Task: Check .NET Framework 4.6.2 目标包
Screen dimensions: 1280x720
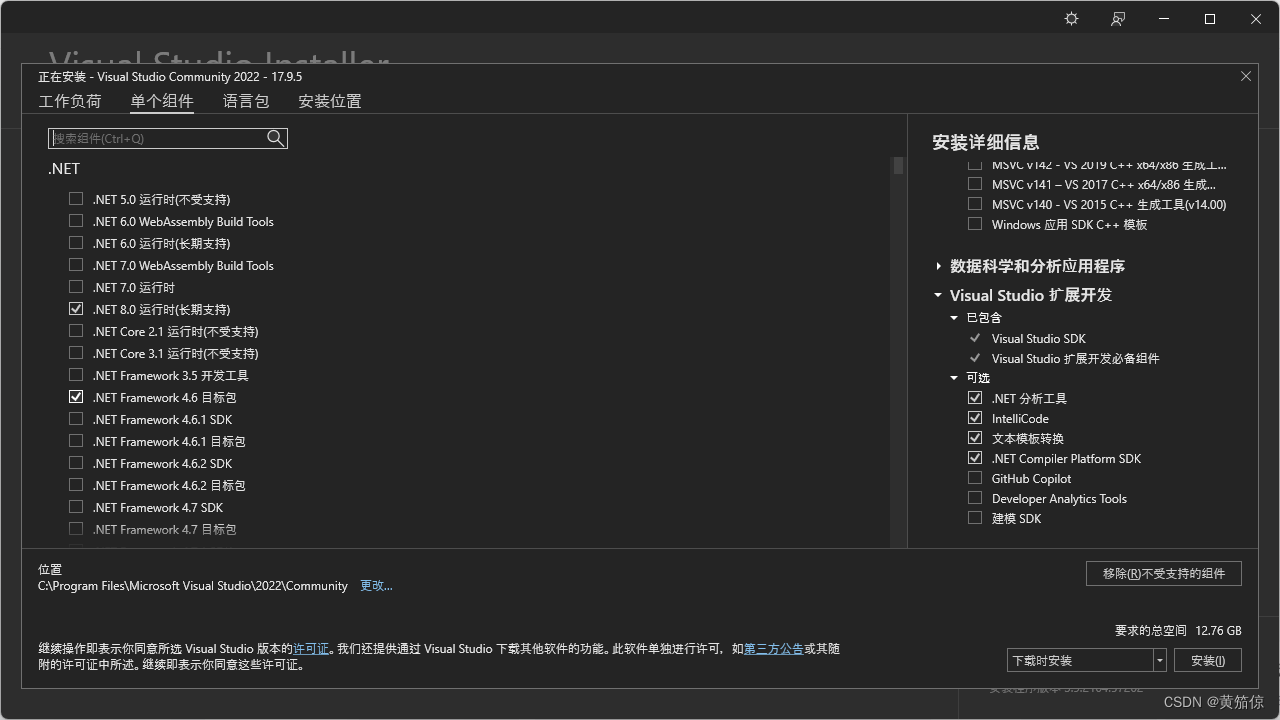Action: [x=76, y=485]
